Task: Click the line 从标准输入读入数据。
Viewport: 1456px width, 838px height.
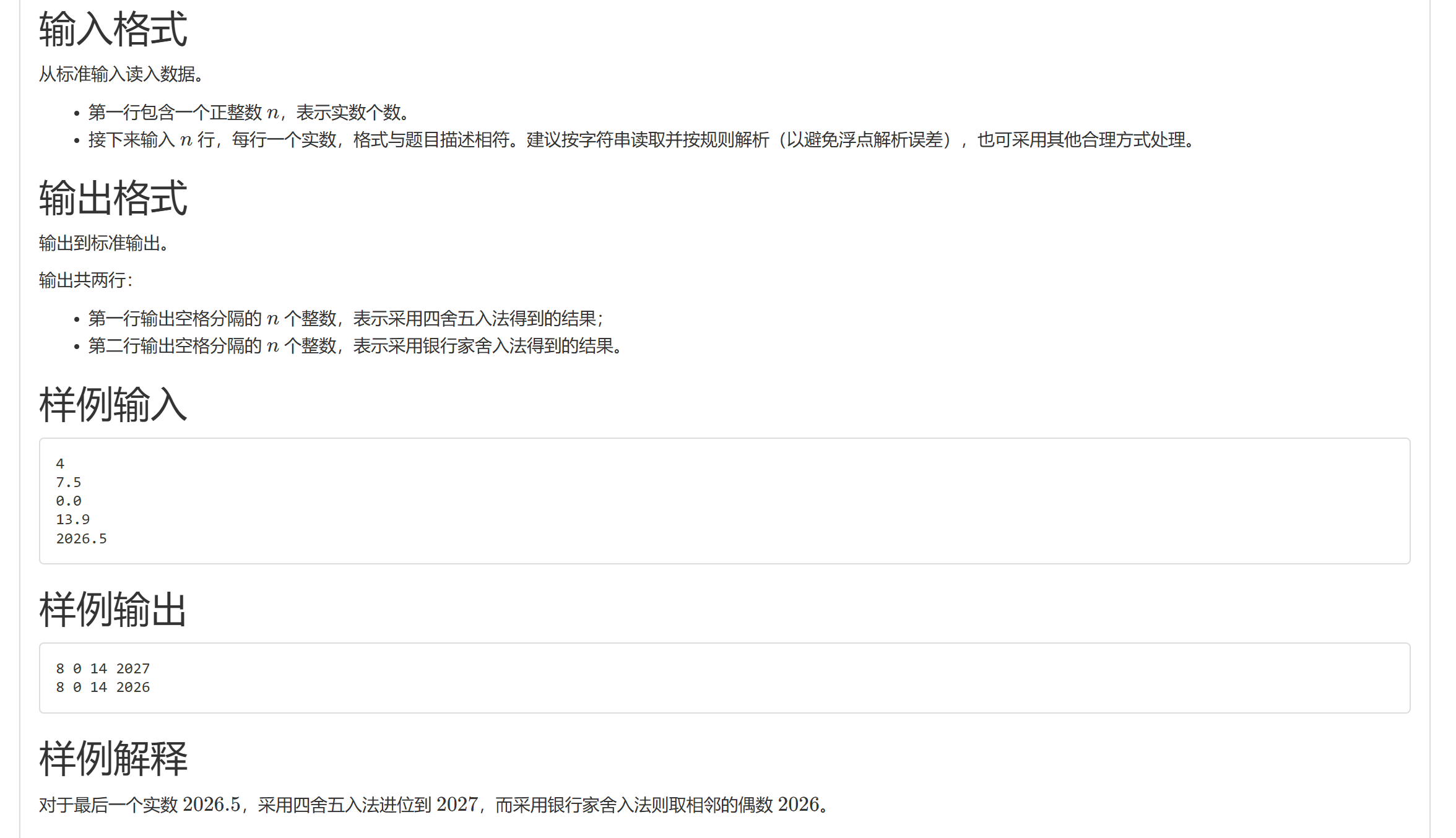Action: pos(121,74)
